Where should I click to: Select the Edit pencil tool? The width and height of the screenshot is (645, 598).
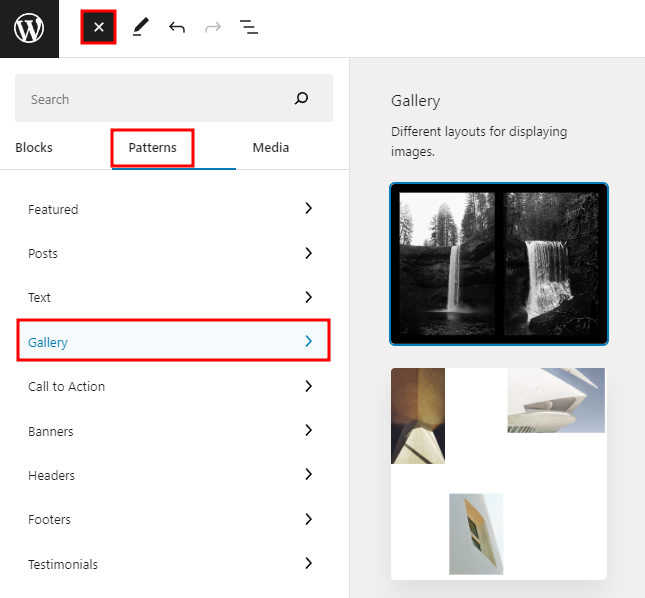click(x=139, y=28)
